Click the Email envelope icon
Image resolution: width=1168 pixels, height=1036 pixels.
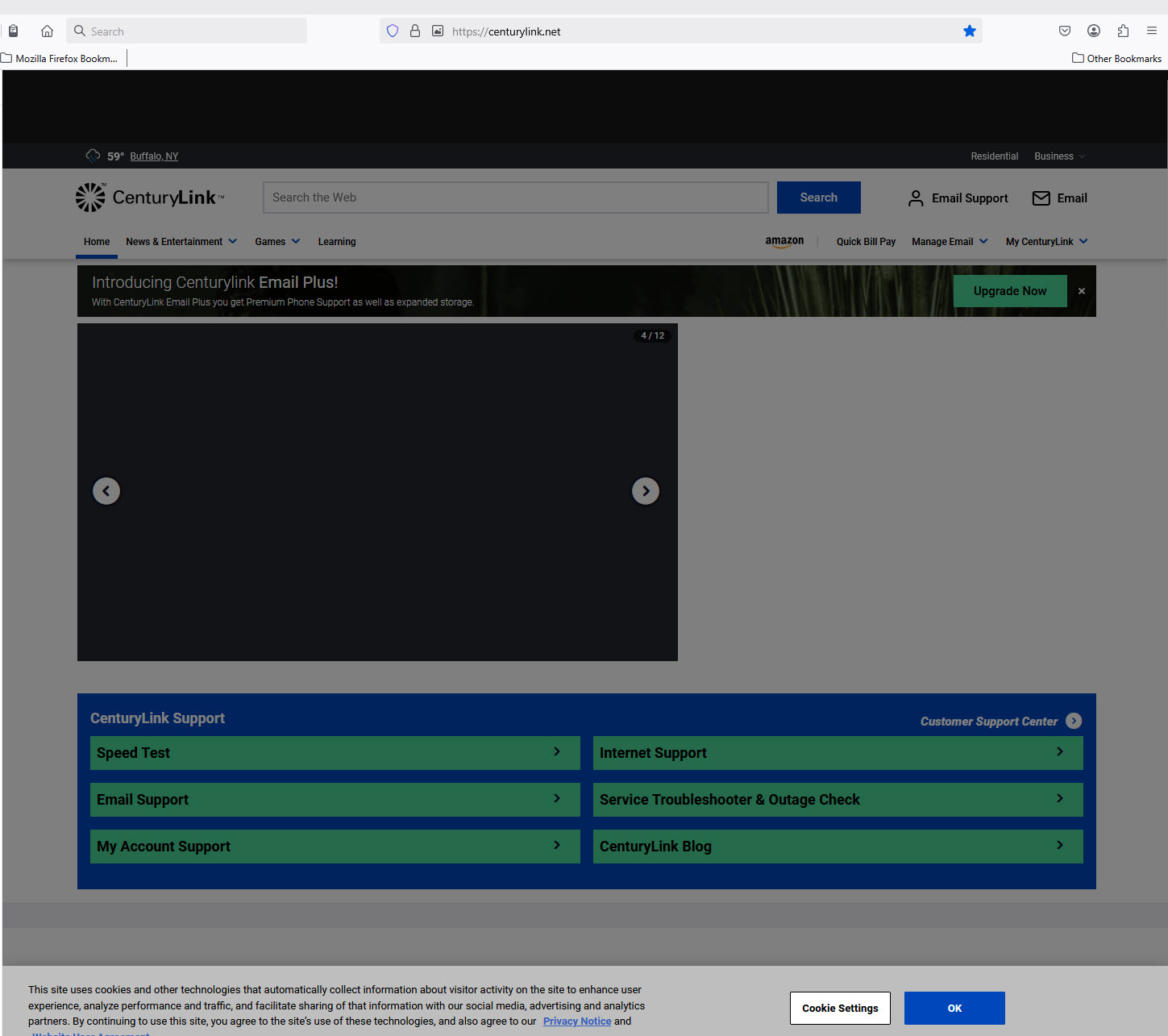pos(1041,198)
